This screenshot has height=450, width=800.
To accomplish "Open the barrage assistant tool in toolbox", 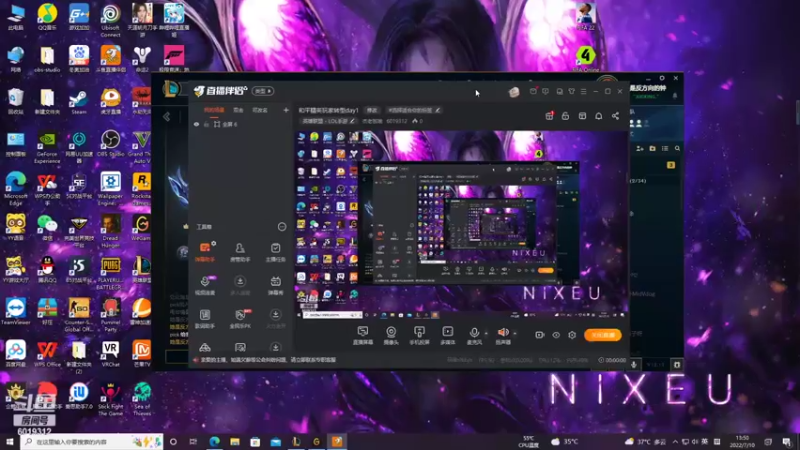I will (x=205, y=252).
